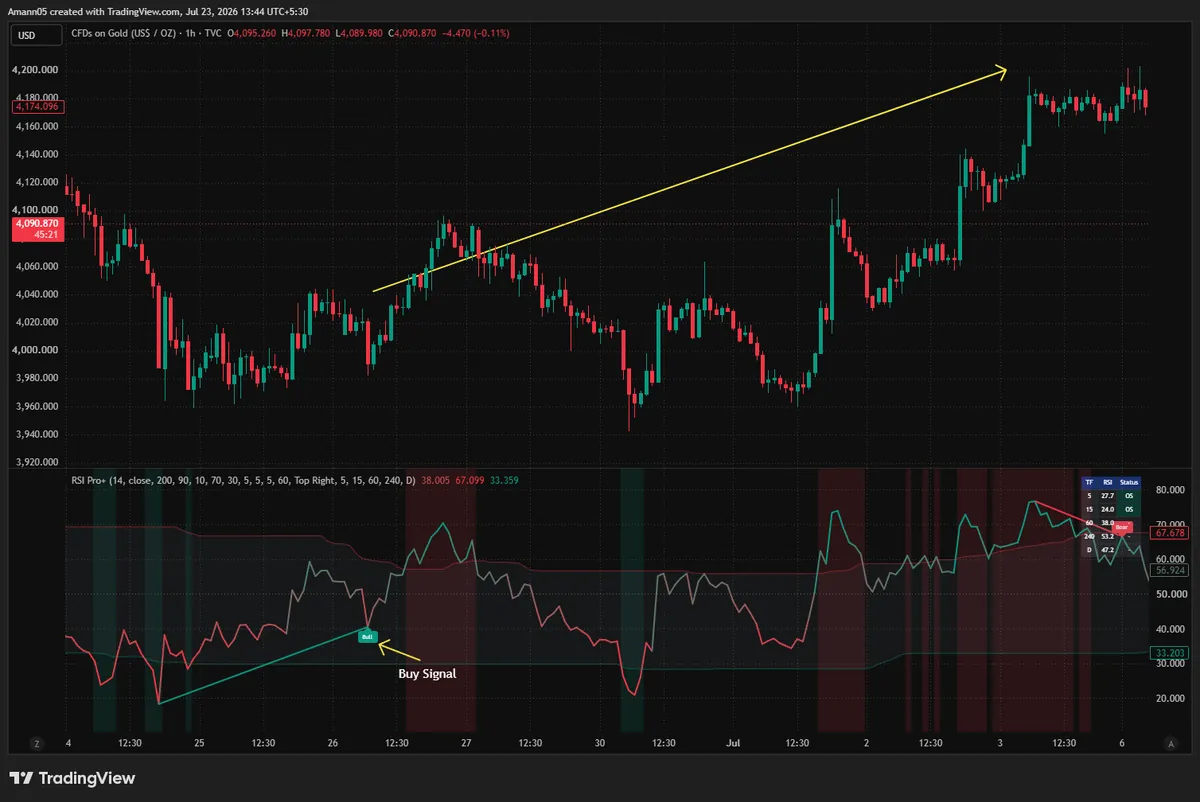Click the Z timezone icon on time axis

click(x=36, y=743)
